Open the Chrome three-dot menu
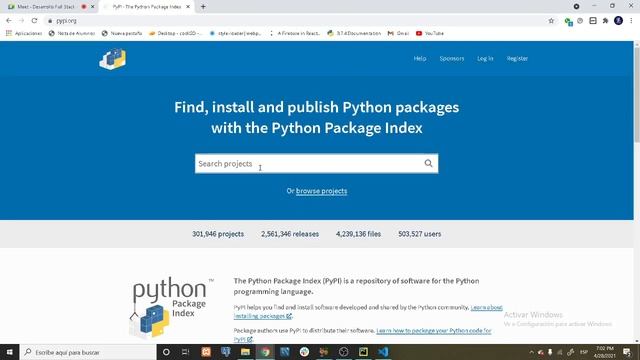The height and width of the screenshot is (360, 640). pyautogui.click(x=631, y=20)
